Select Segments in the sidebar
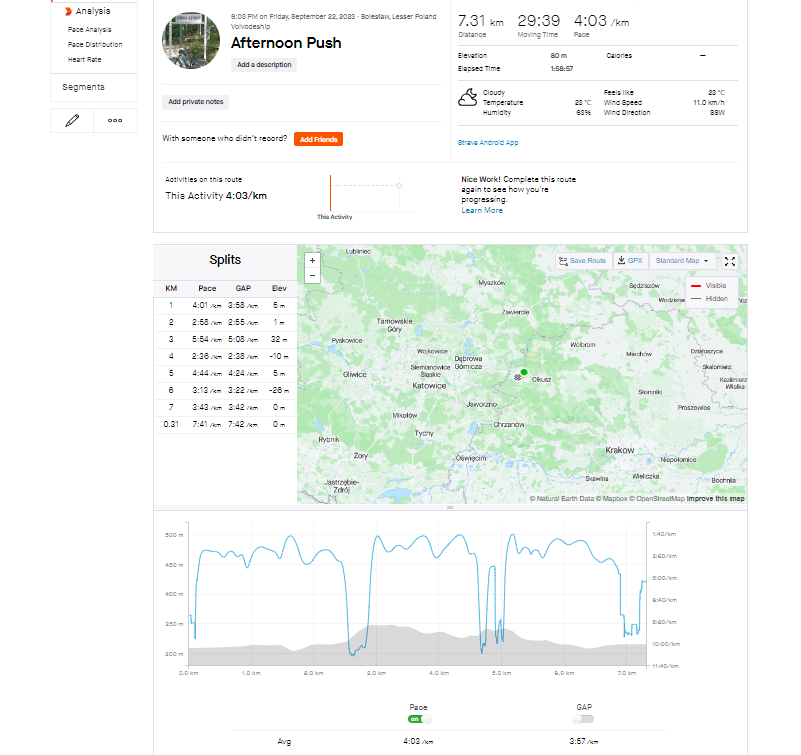801x755 pixels. click(83, 87)
